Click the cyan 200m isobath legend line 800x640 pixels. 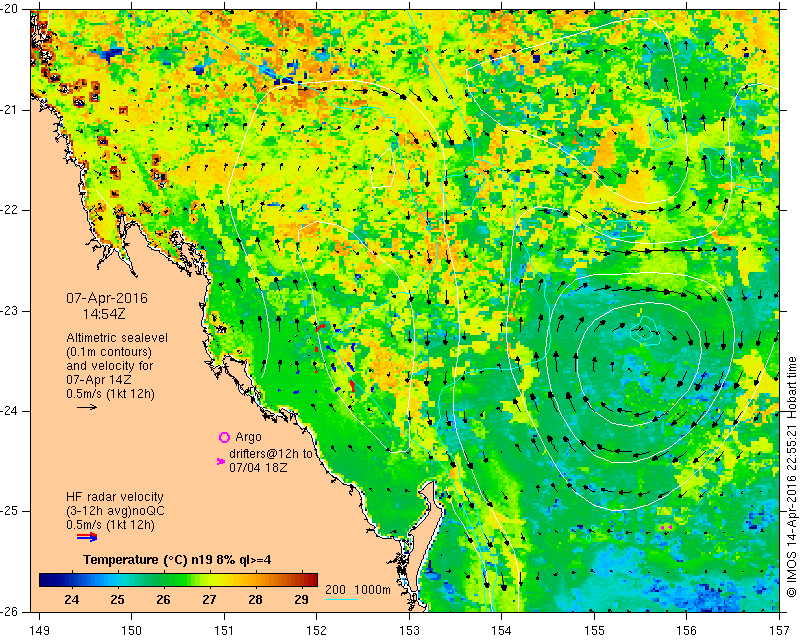coord(341,599)
